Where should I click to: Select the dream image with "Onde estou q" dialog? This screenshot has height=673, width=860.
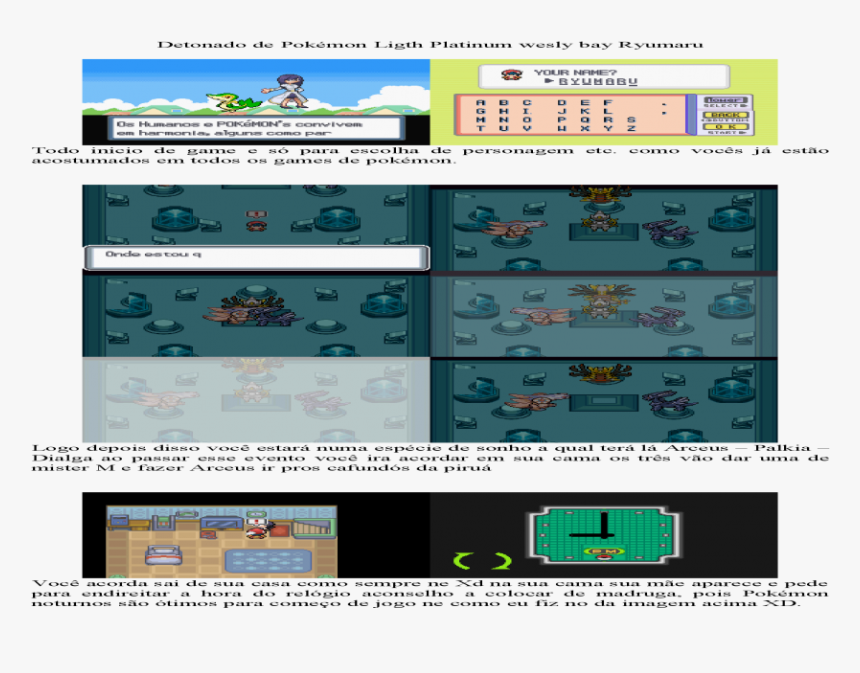(256, 228)
